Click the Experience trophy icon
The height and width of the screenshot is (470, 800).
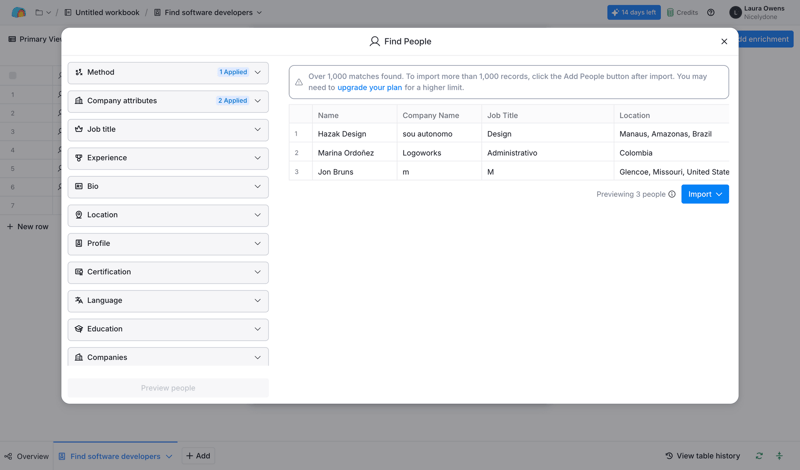pos(79,158)
